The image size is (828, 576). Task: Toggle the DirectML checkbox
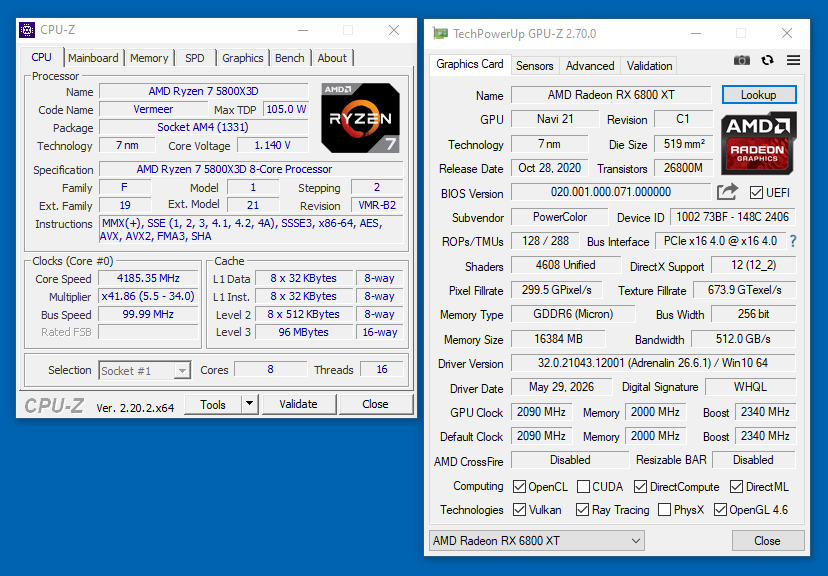pyautogui.click(x=736, y=487)
